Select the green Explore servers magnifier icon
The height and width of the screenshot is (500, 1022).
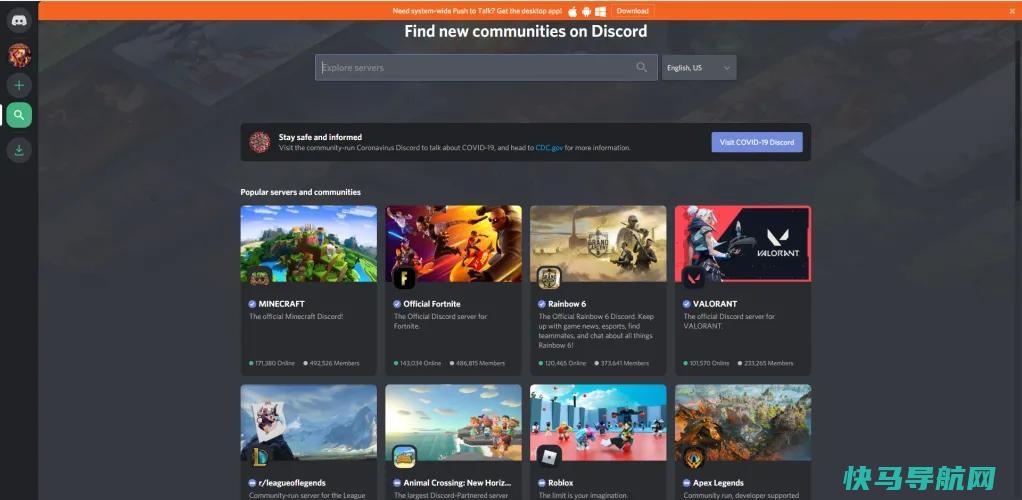pos(19,115)
